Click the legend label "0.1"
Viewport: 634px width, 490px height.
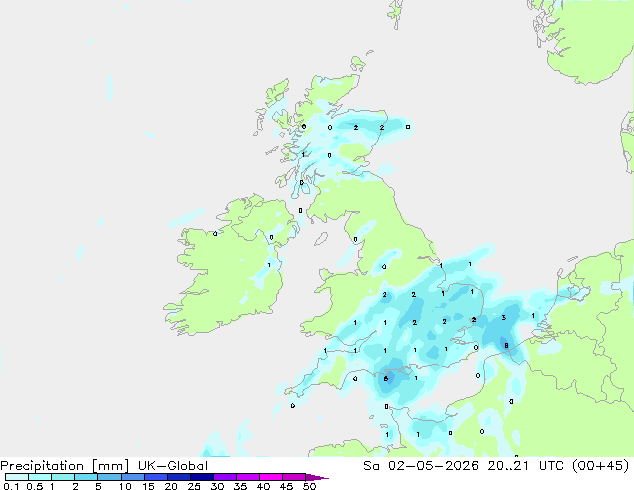coord(11,486)
